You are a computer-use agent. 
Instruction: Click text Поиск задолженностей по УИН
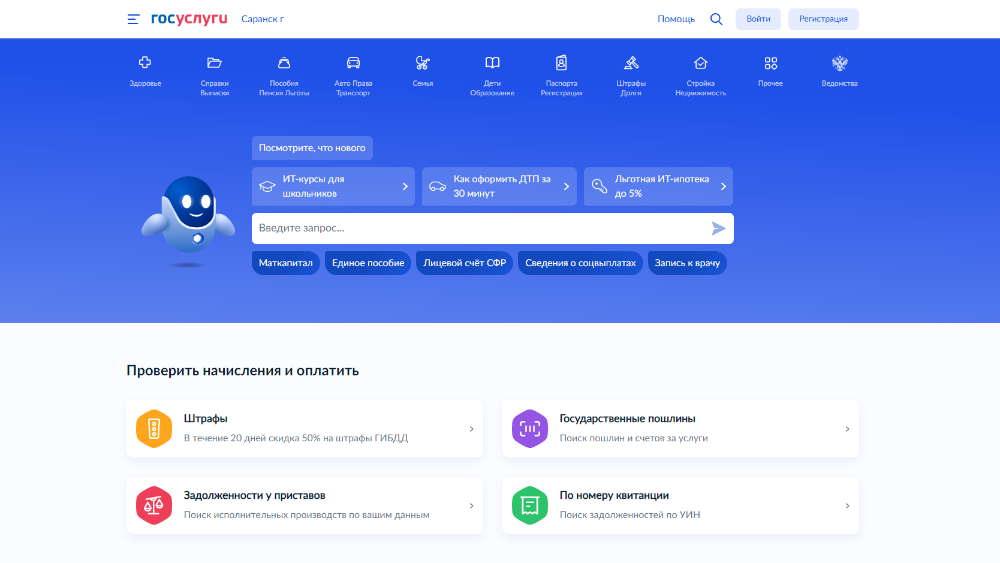(x=629, y=515)
